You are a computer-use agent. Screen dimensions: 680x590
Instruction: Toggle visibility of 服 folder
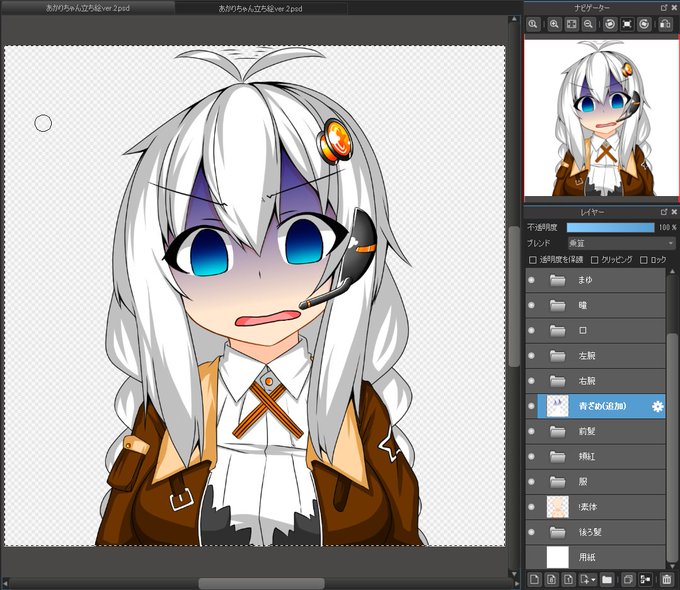[531, 482]
